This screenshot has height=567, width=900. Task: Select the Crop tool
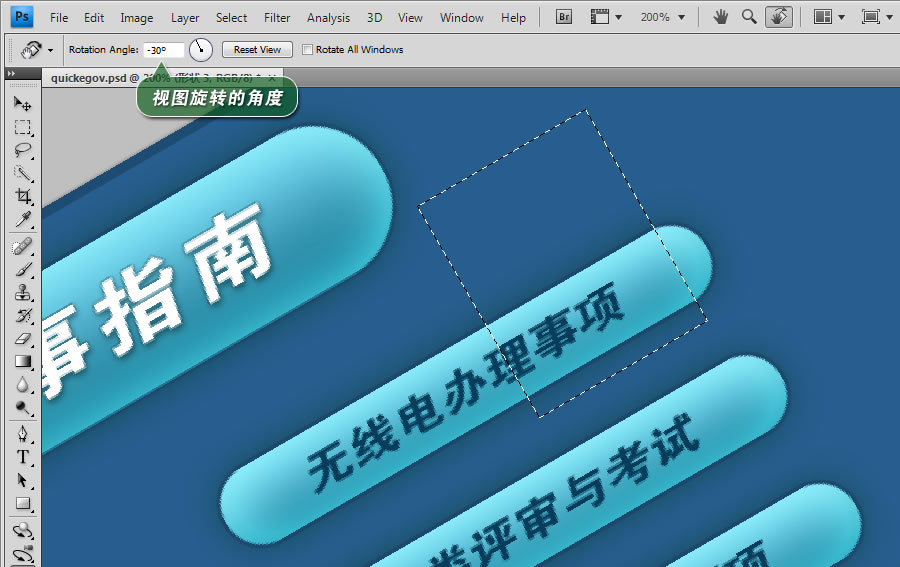point(23,196)
